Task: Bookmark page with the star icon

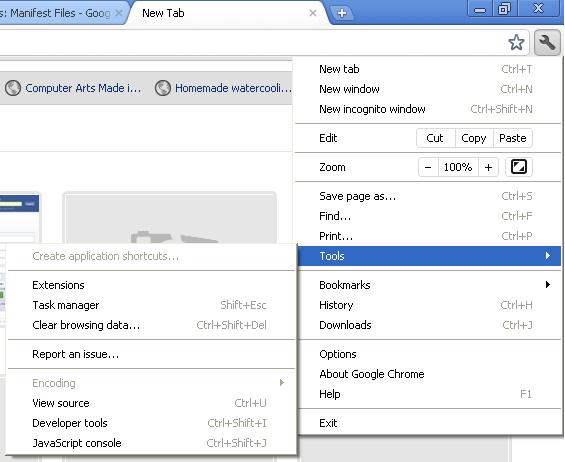Action: tap(516, 43)
